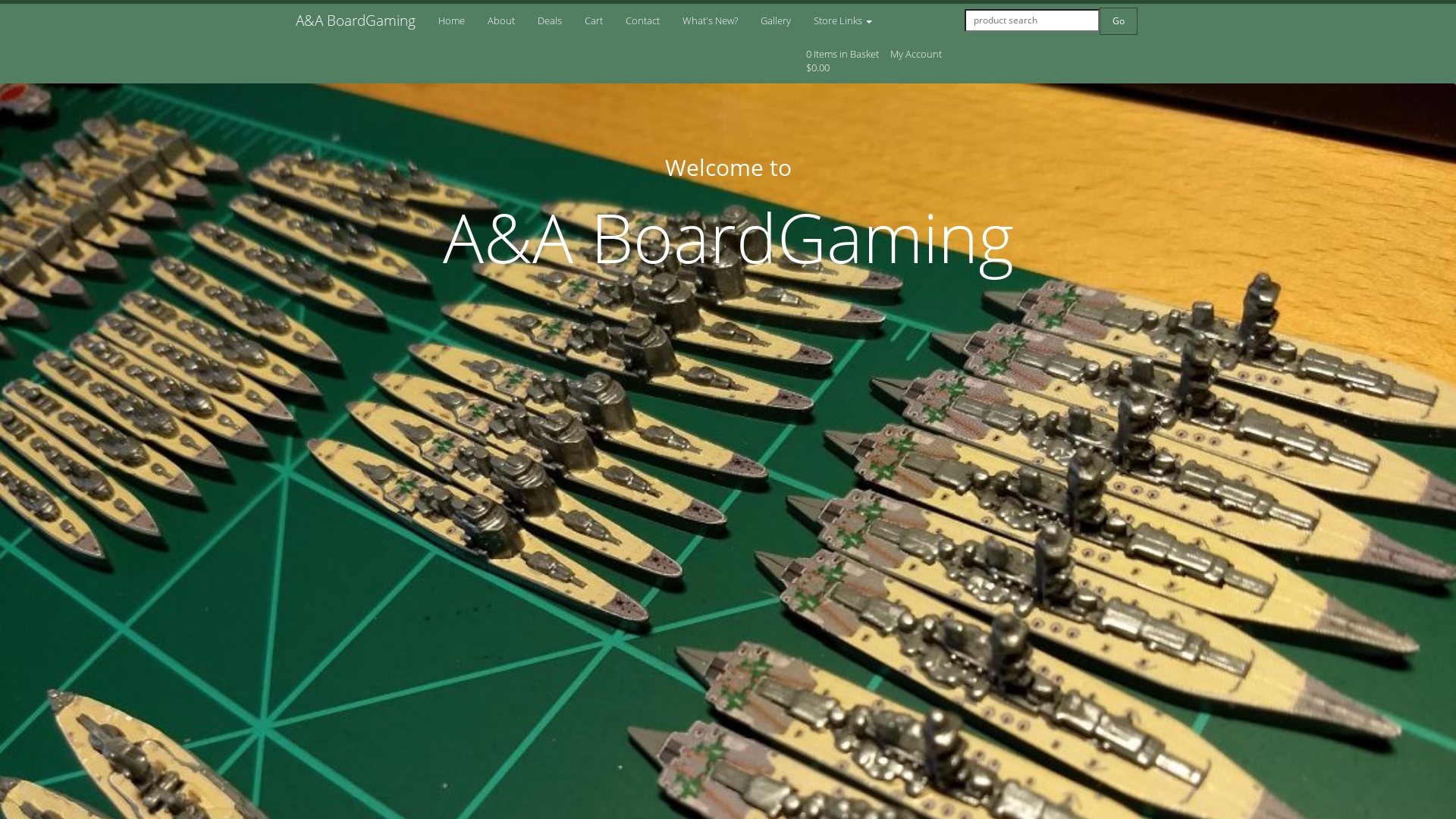1456x819 pixels.
Task: View the Deals page
Action: (x=550, y=20)
